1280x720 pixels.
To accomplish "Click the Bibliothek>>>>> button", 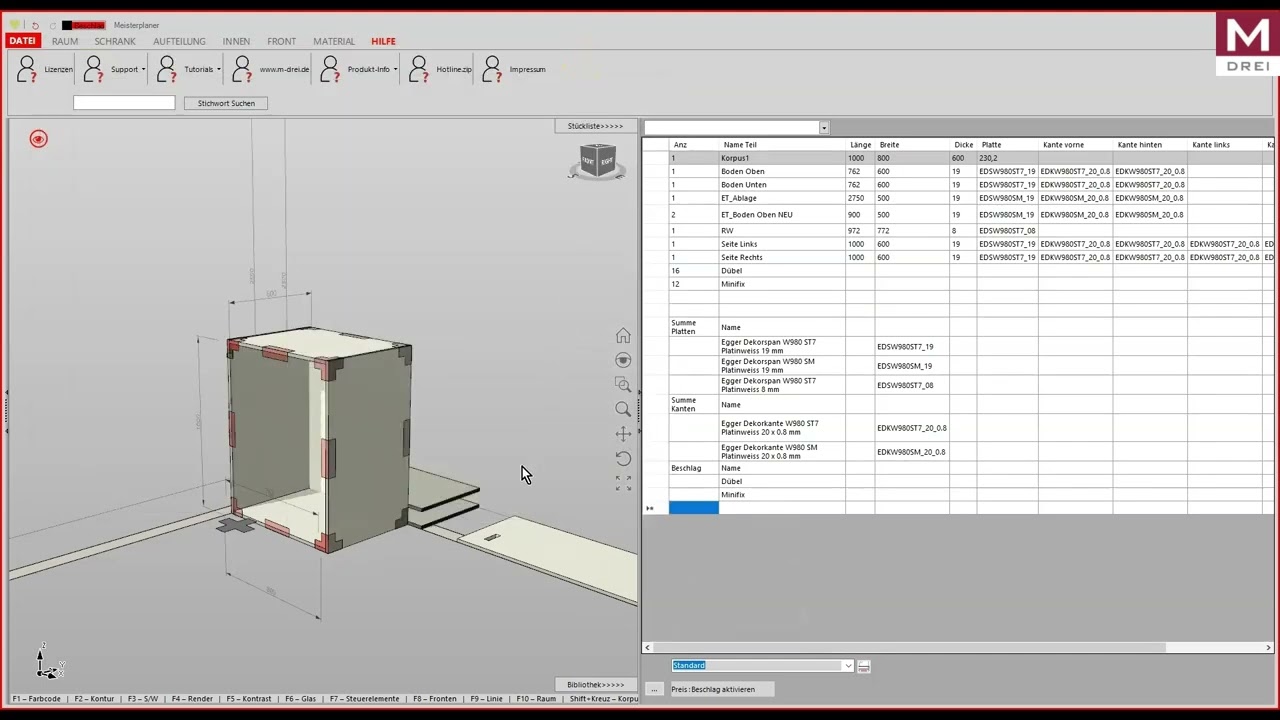I will pyautogui.click(x=595, y=685).
